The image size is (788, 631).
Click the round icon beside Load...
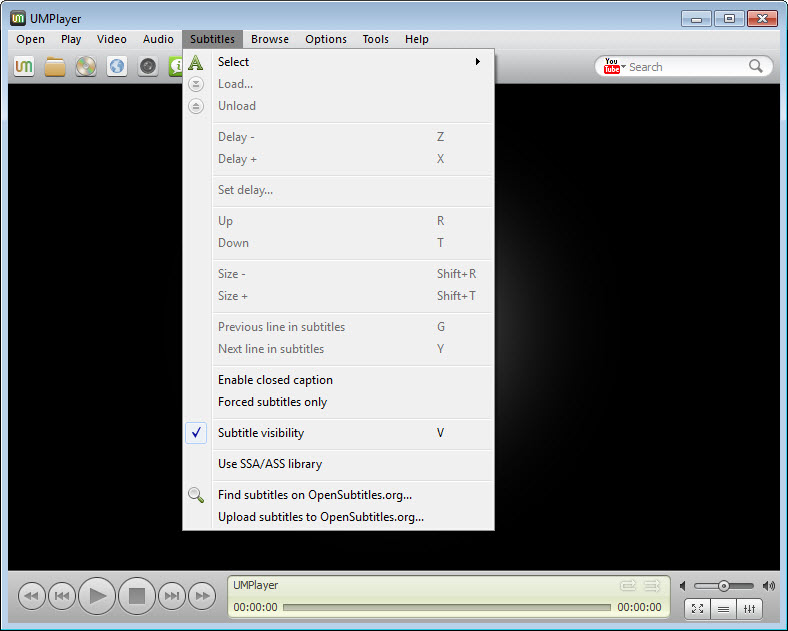[x=195, y=84]
